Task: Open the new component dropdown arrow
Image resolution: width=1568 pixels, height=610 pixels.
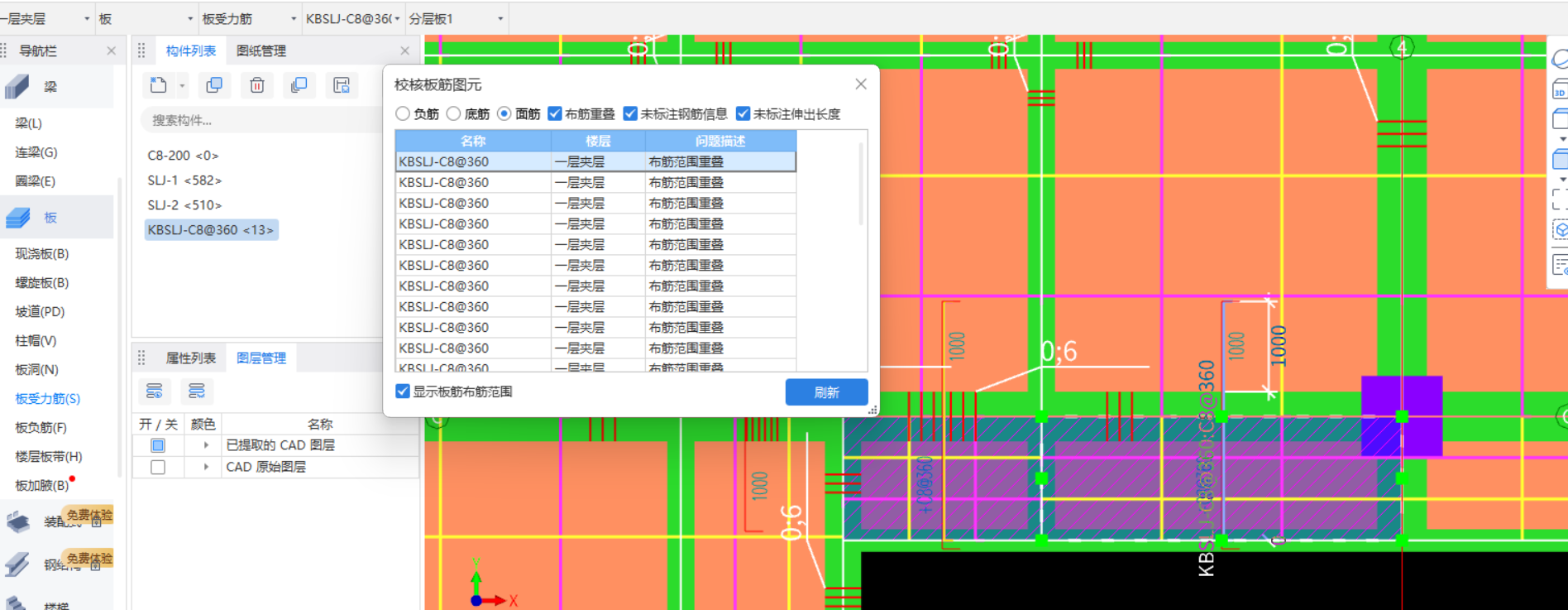Action: 182,85
